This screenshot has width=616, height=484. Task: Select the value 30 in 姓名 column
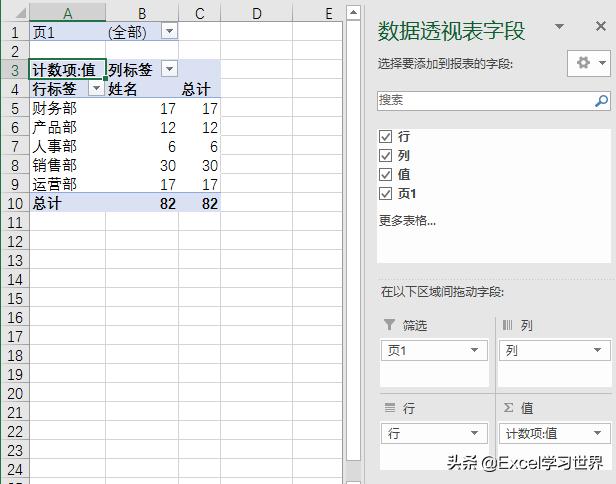tap(142, 165)
